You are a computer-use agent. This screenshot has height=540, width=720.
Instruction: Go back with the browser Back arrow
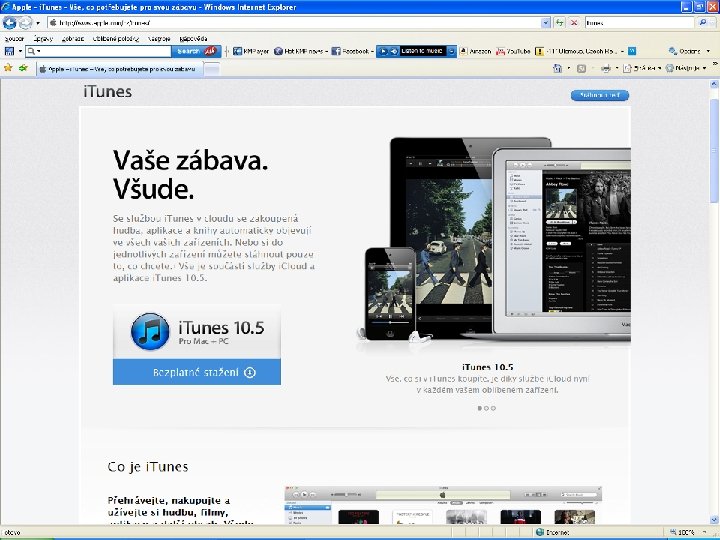pyautogui.click(x=10, y=22)
